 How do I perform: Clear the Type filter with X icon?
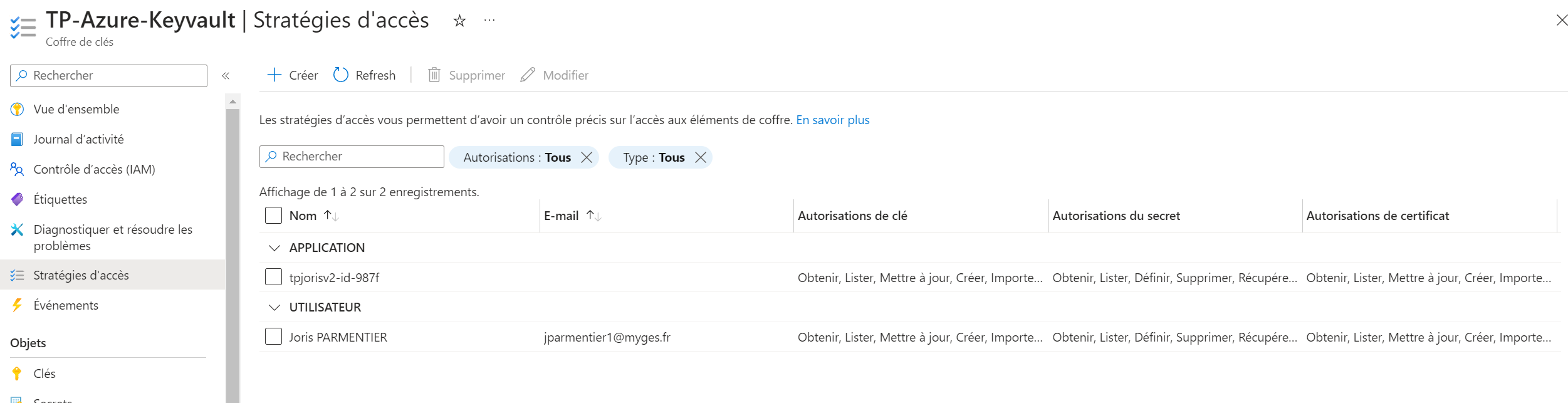click(701, 157)
